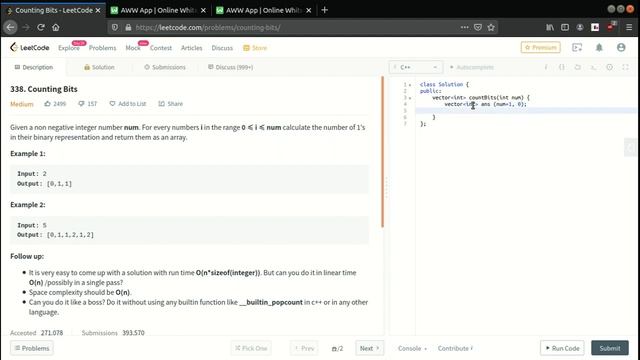
Task: Show the Firefox sidebars icon
Action: coord(565,27)
